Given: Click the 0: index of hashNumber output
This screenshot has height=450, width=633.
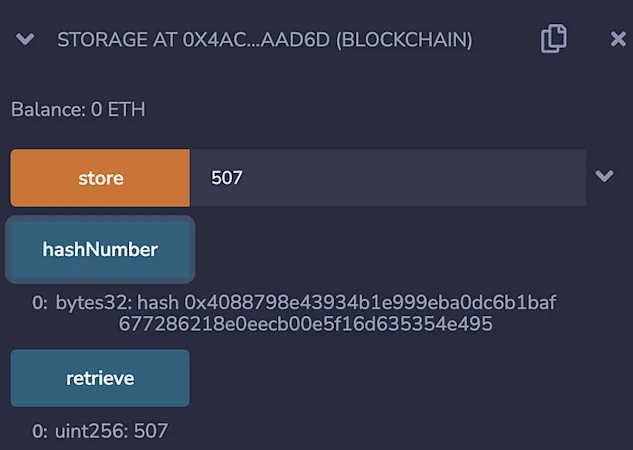Looking at the screenshot, I should (x=40, y=303).
